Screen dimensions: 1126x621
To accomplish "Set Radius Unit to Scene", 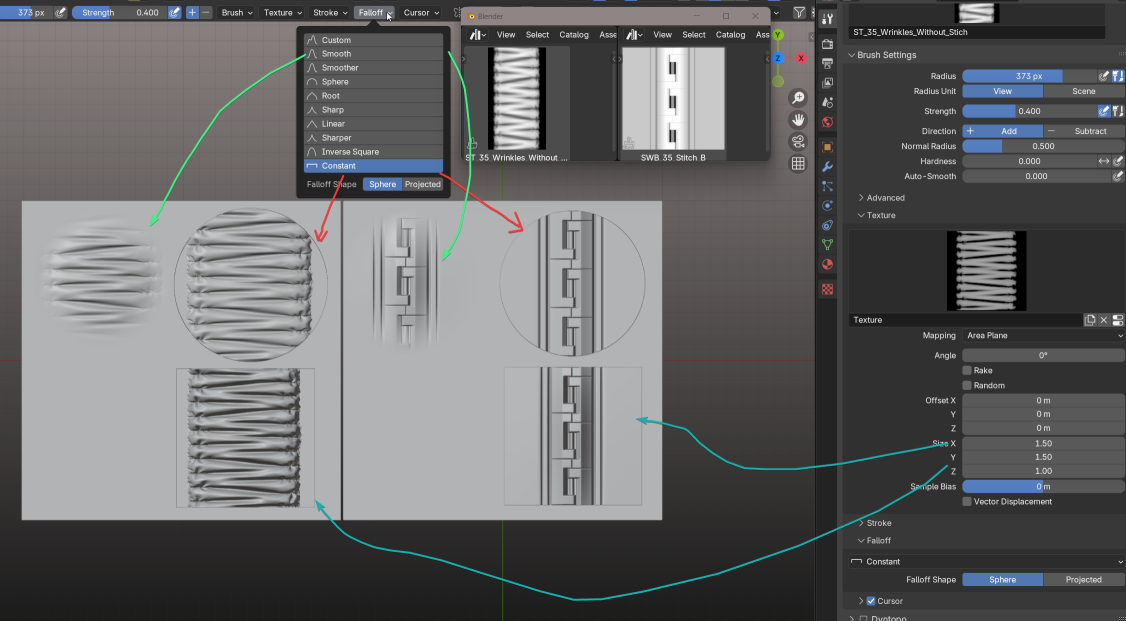I will 1084,91.
